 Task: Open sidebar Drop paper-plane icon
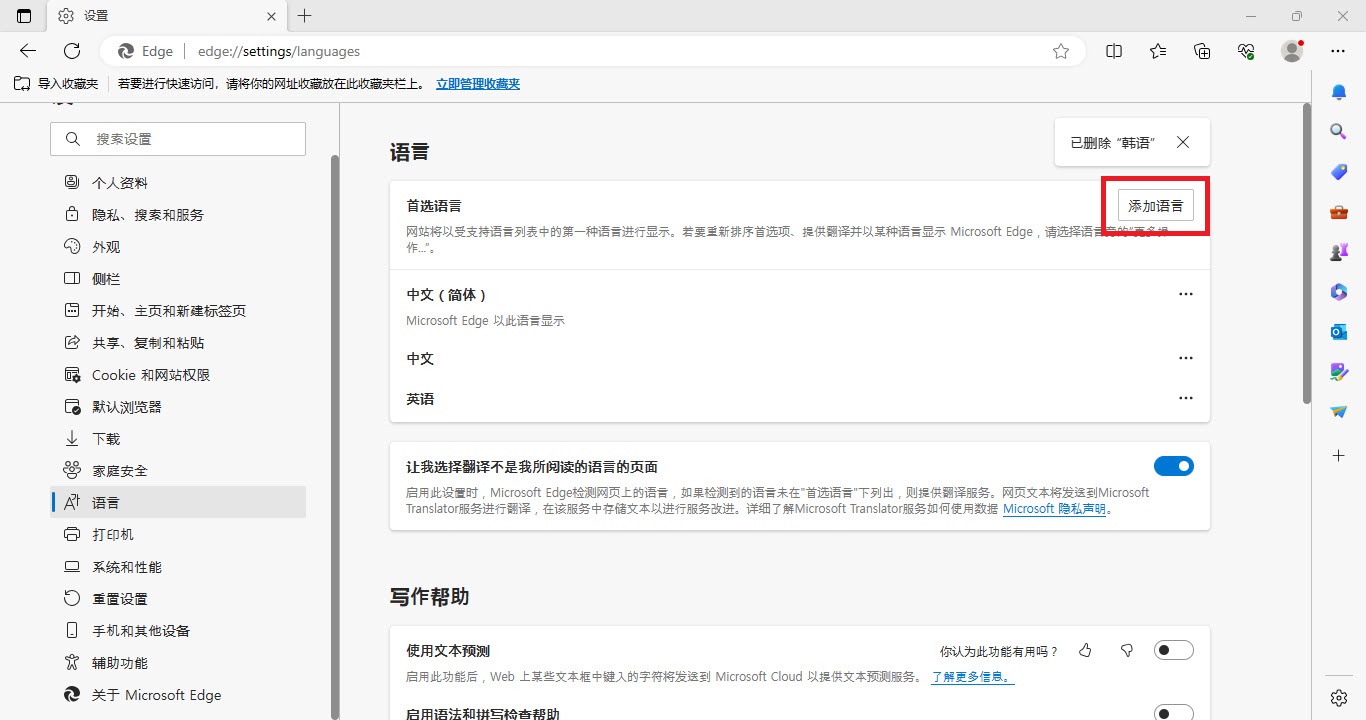point(1339,412)
